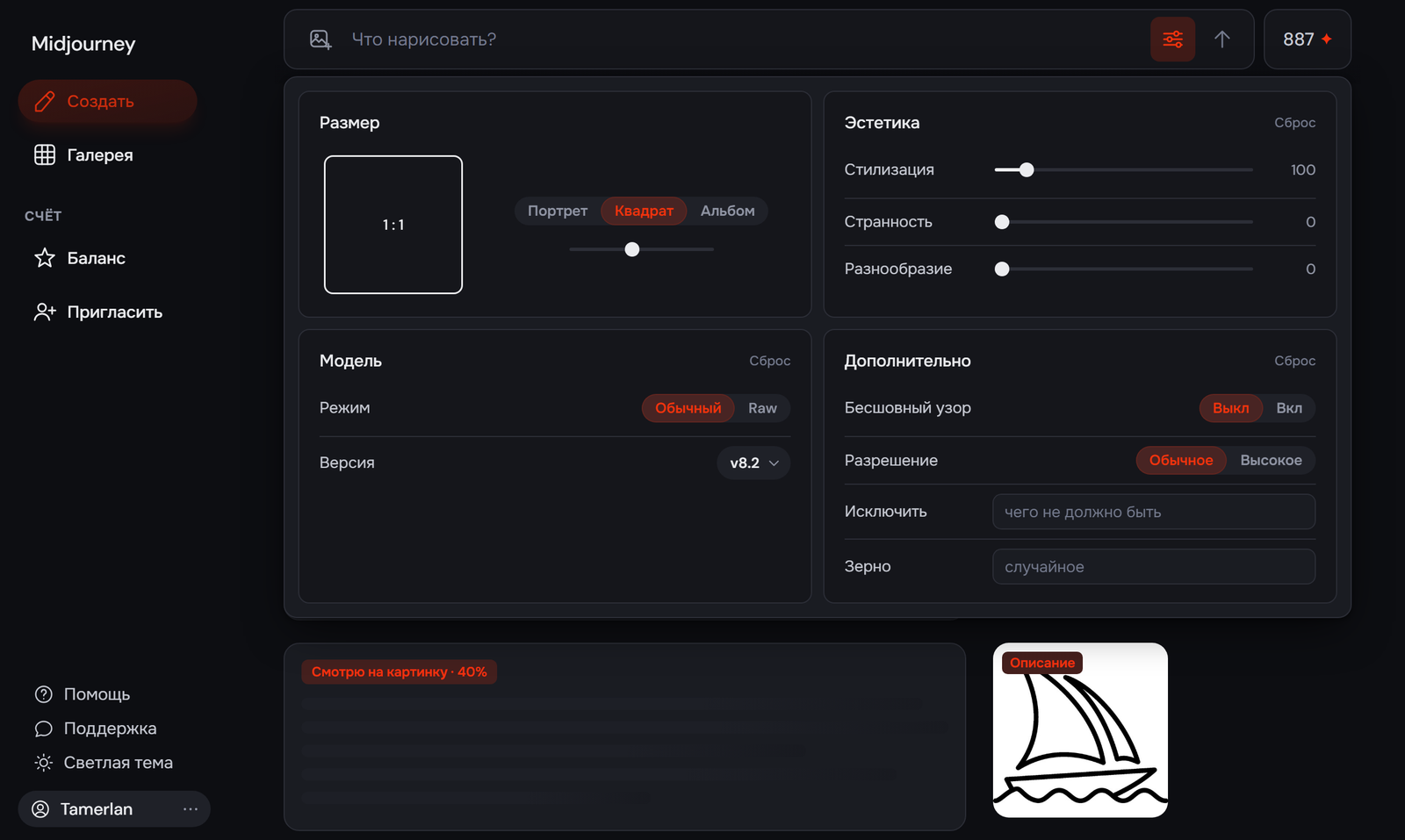The height and width of the screenshot is (840, 1405).
Task: Click the 887 credits balance button
Action: pyautogui.click(x=1307, y=39)
